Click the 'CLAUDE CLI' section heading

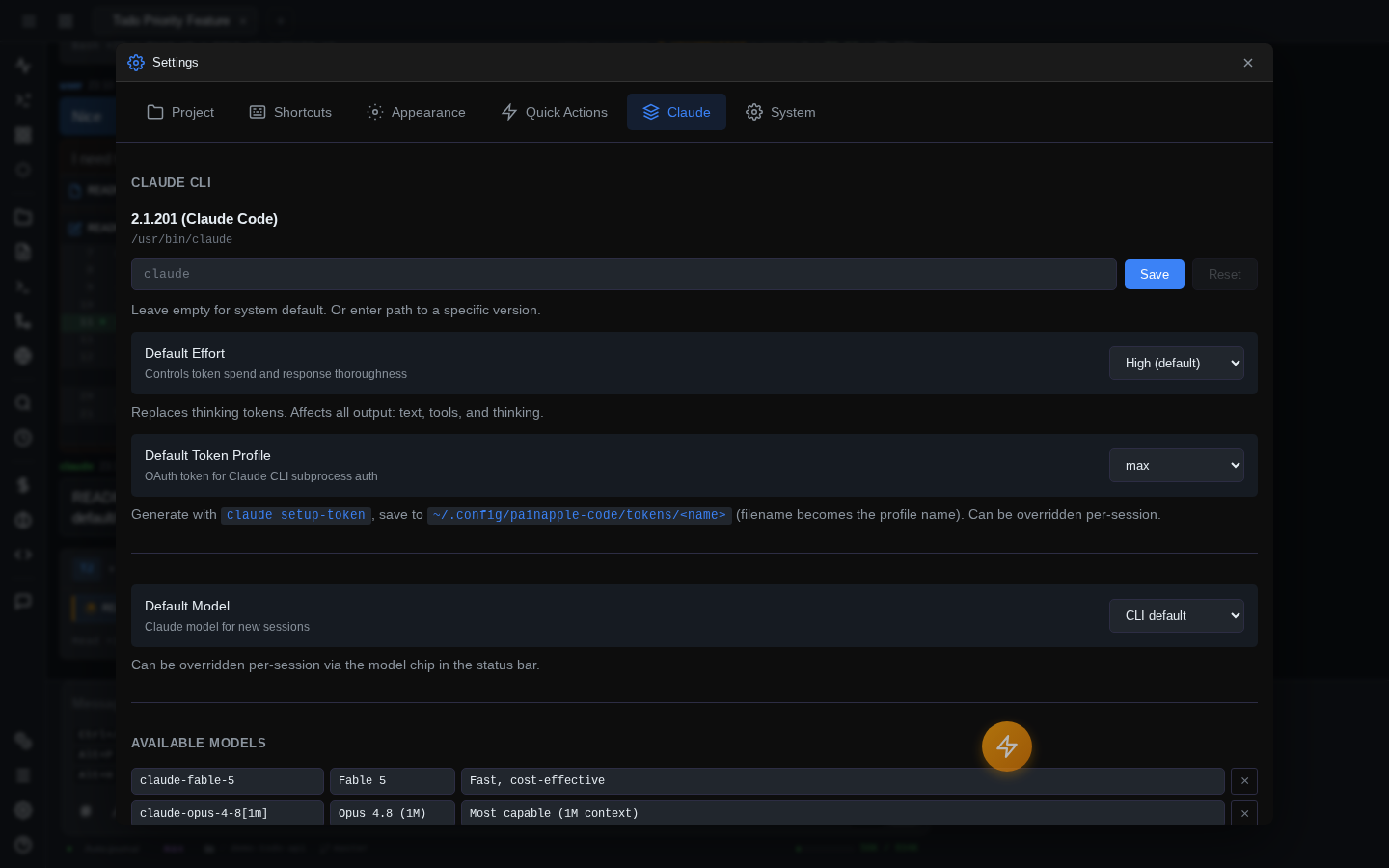pyautogui.click(x=171, y=182)
